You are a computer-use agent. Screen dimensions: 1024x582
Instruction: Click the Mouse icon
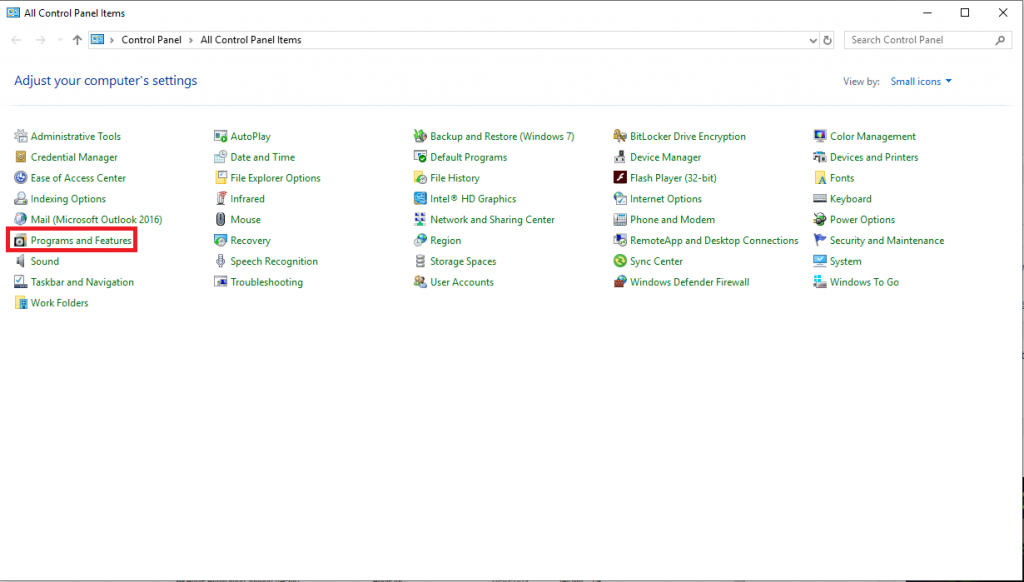(221, 220)
